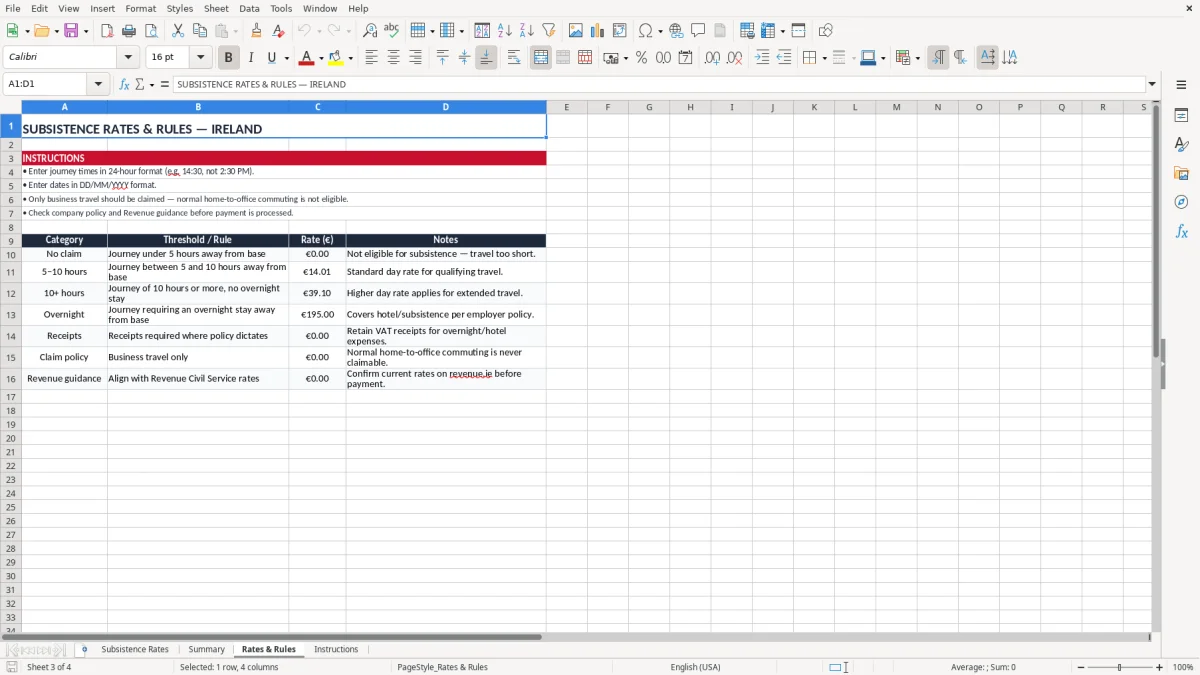The height and width of the screenshot is (675, 1200).
Task: Click the Save document icon
Action: [x=71, y=31]
